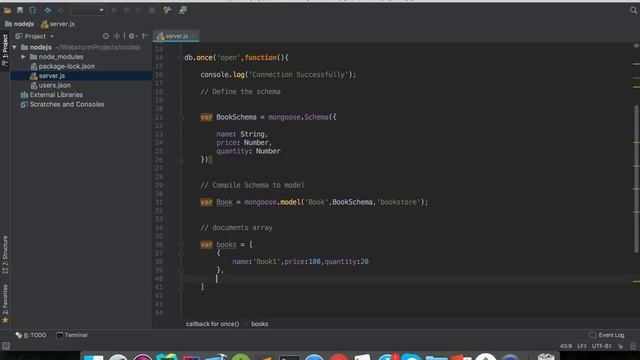Screen dimensions: 640x360
Task: Change the LF line separator setting
Action: pos(582,346)
